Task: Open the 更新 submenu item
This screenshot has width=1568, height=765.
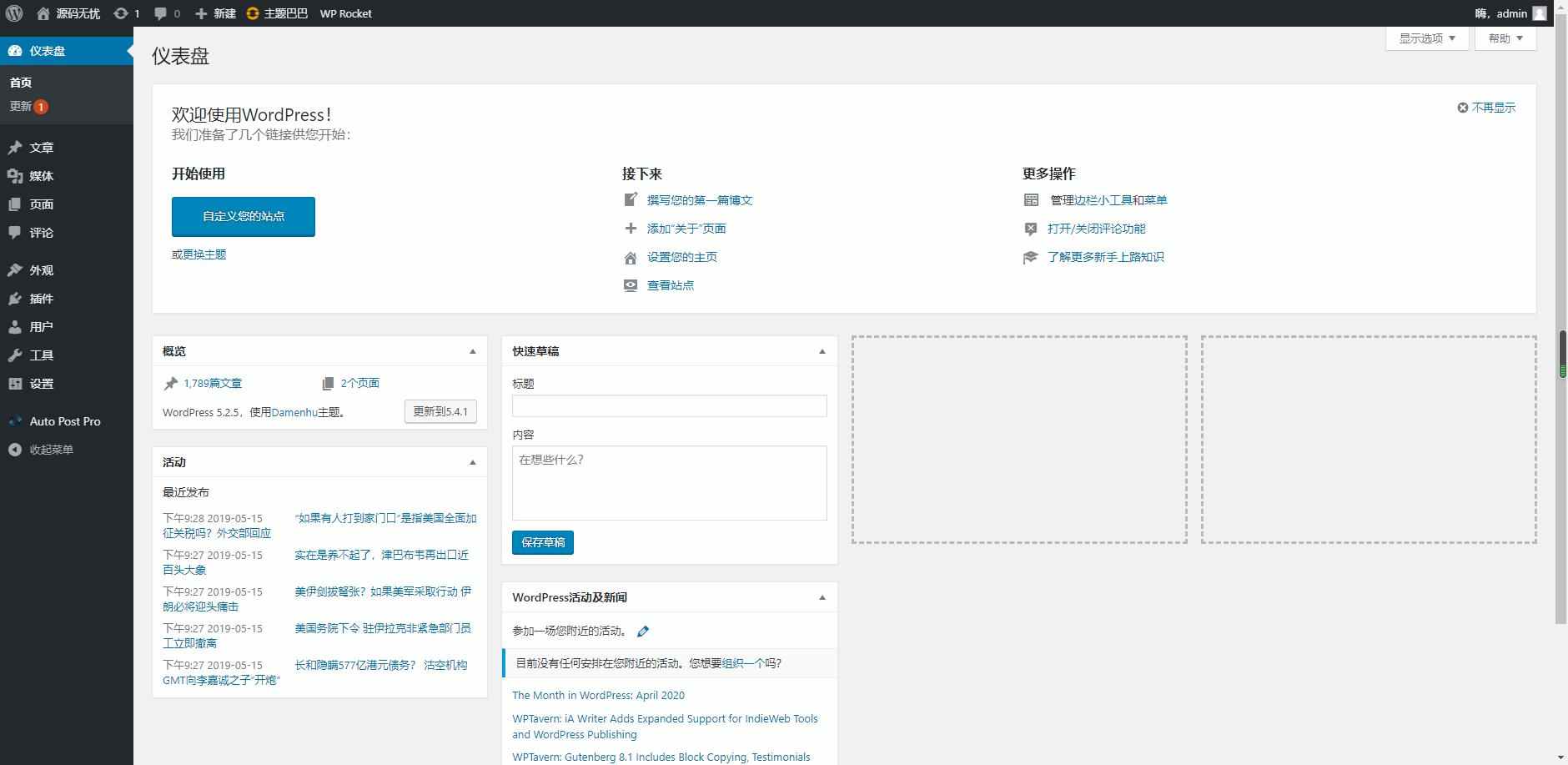Action: pyautogui.click(x=29, y=107)
